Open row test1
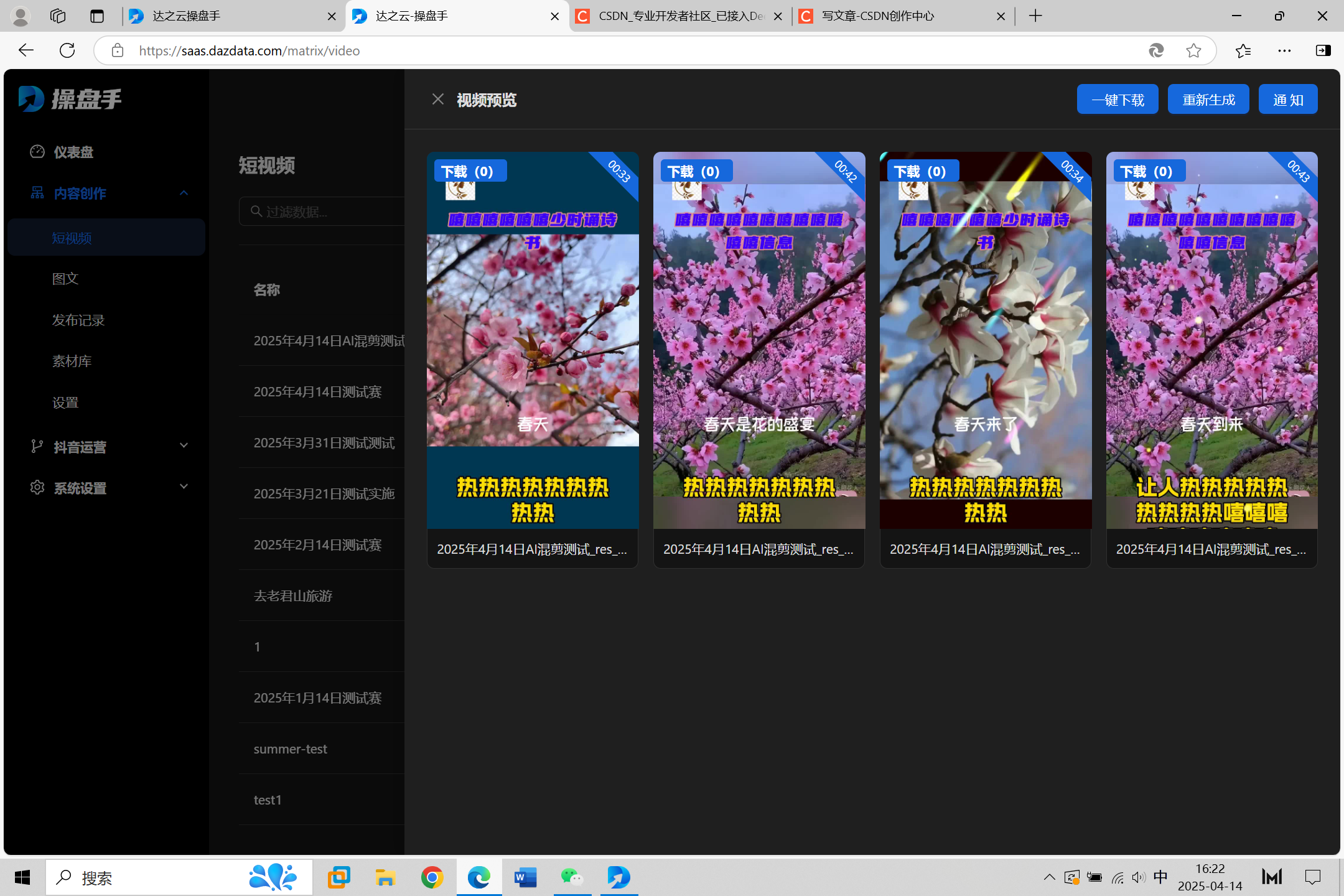Viewport: 1344px width, 896px height. point(268,800)
